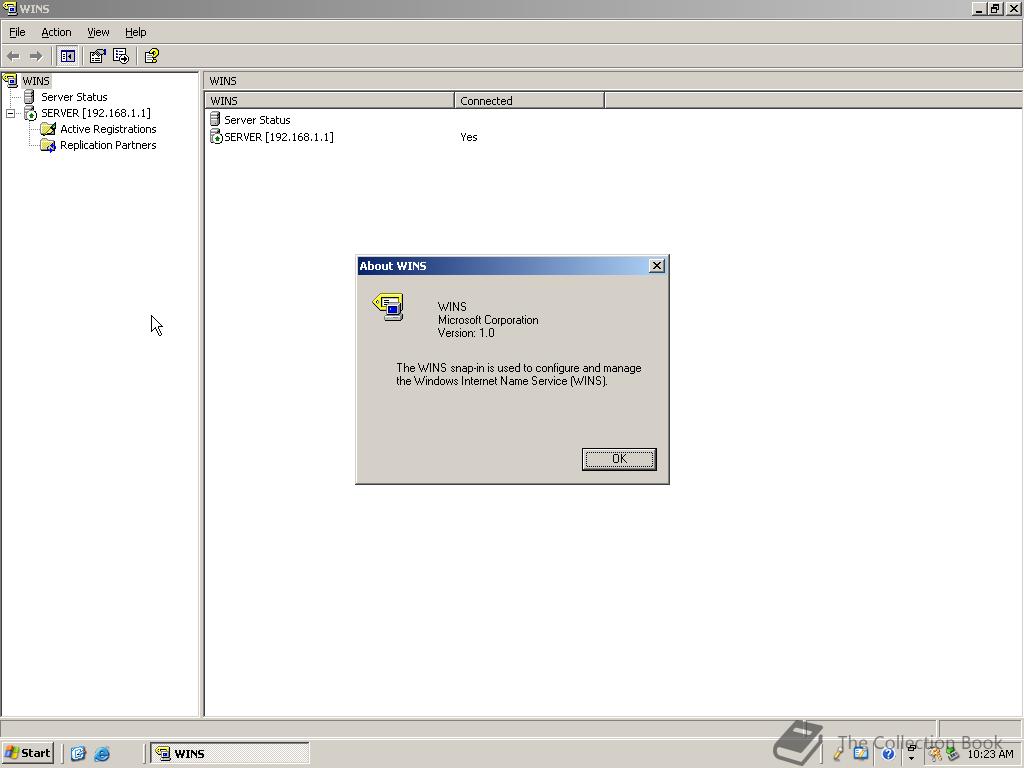This screenshot has width=1024, height=768.
Task: Click the pen icon in language bar
Action: click(839, 754)
